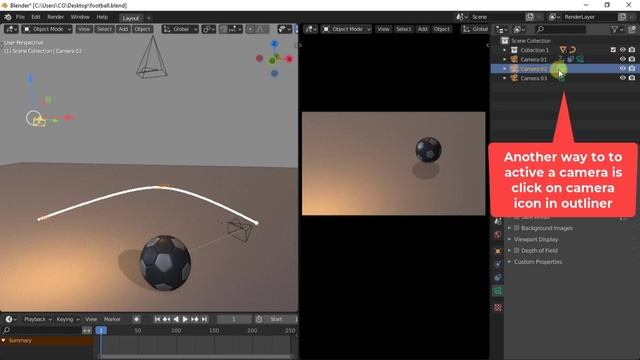Expand Background Images panel

coord(509,228)
